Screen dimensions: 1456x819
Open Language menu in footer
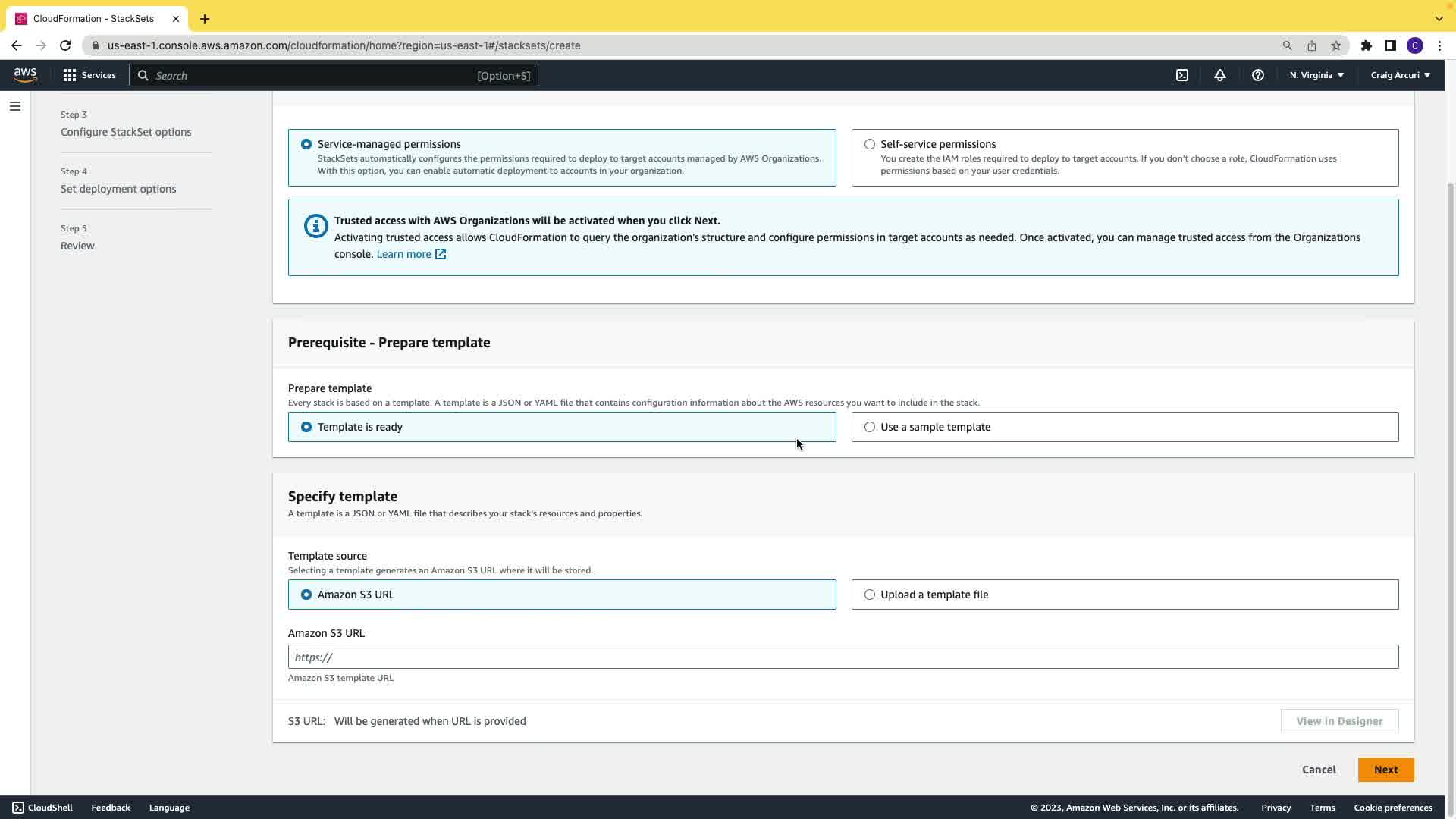tap(169, 808)
